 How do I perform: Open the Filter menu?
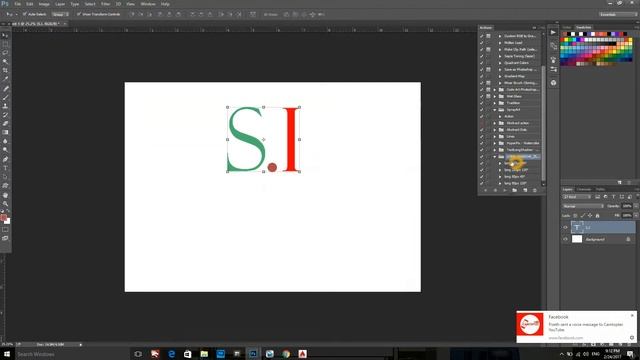pos(105,4)
